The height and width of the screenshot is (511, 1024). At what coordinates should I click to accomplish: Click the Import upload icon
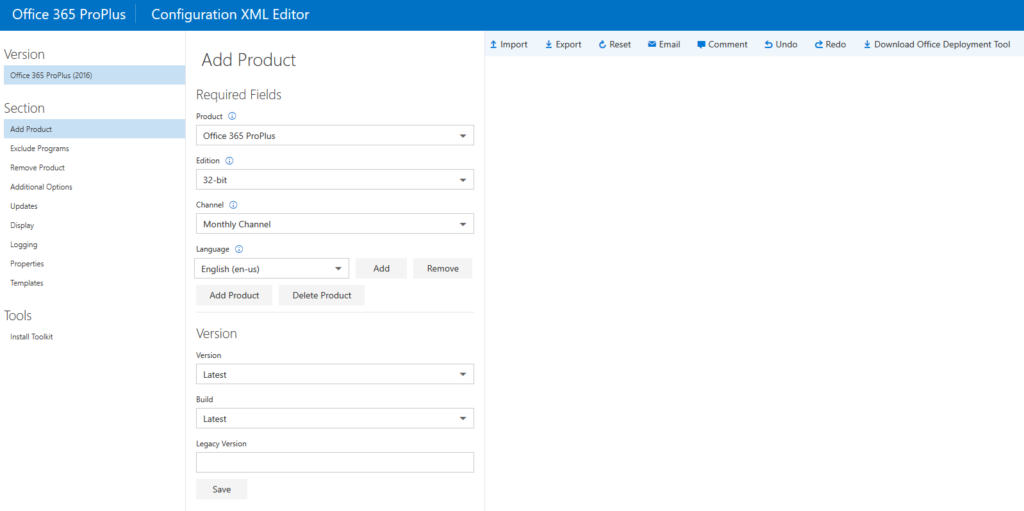(x=493, y=44)
